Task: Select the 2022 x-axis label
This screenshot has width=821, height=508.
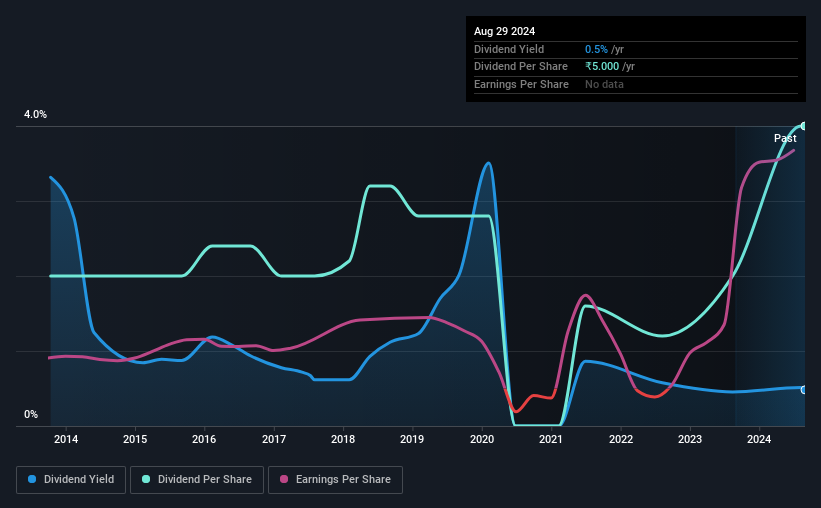Action: [x=620, y=439]
